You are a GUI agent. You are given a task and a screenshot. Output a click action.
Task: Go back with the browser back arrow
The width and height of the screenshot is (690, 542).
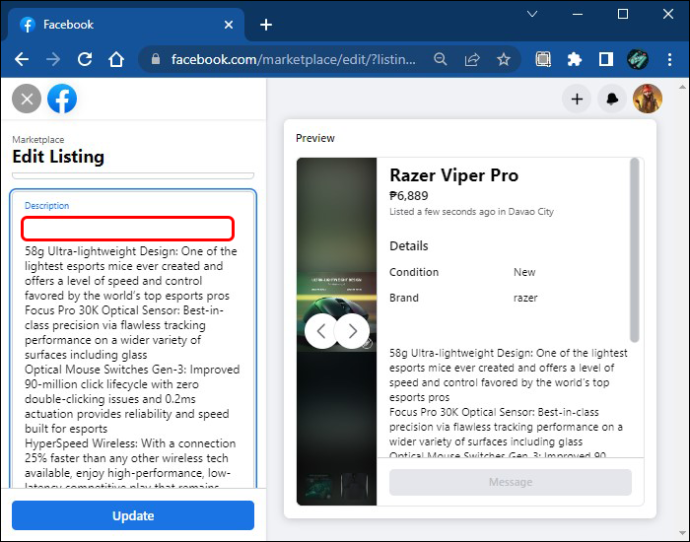tap(21, 59)
